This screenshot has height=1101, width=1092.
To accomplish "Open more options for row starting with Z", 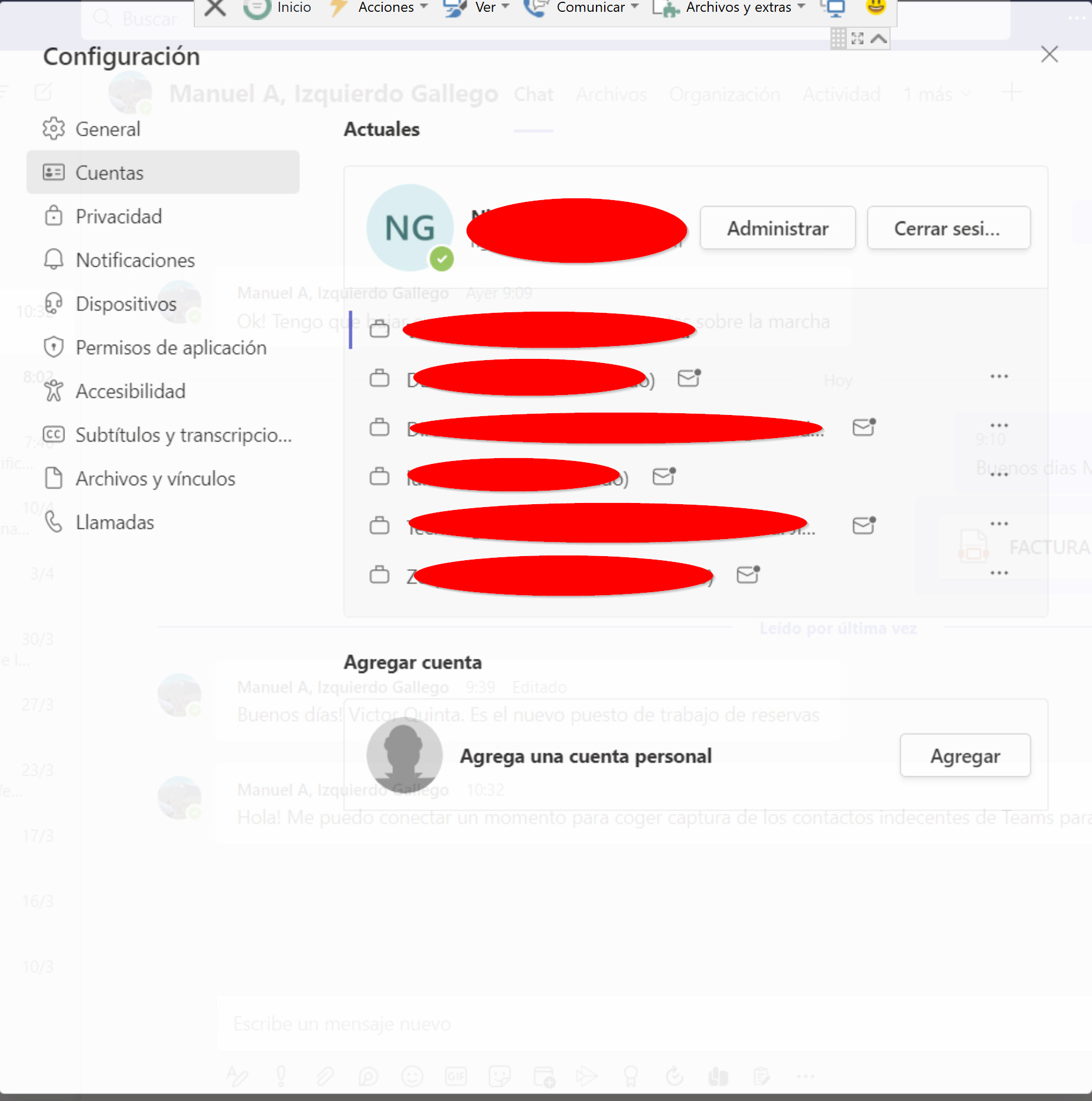I will 999,573.
